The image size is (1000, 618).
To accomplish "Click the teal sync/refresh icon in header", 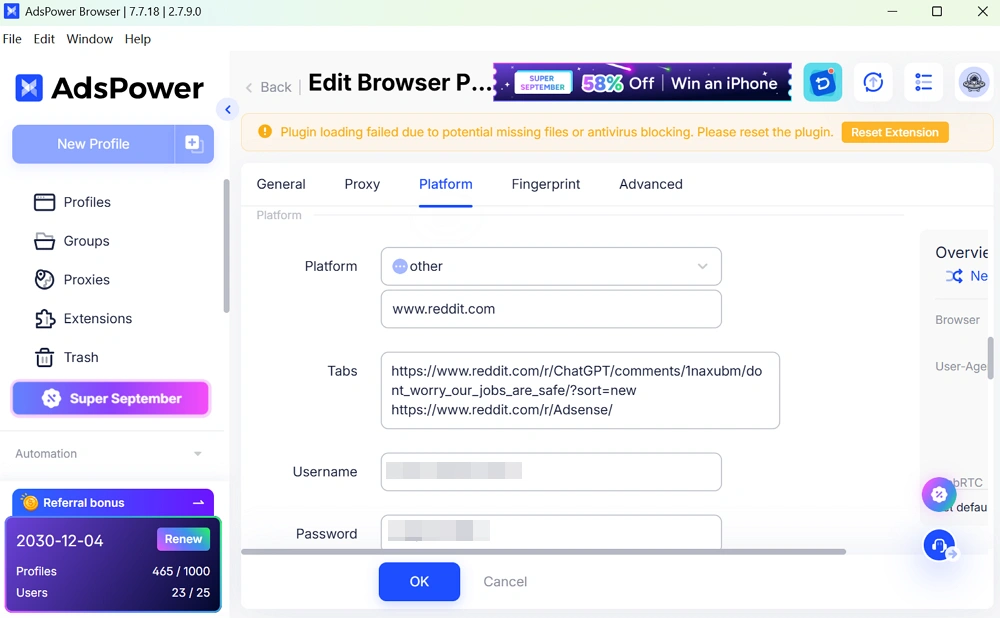I will (823, 82).
